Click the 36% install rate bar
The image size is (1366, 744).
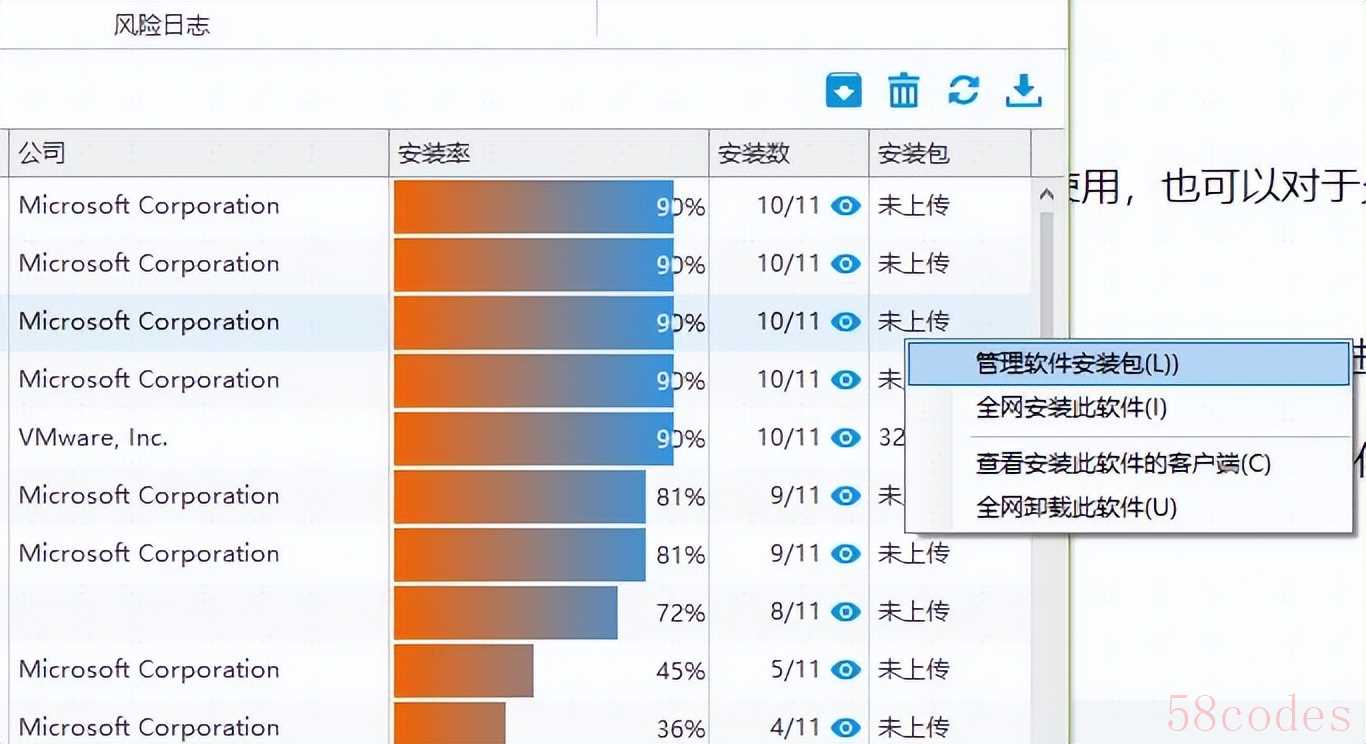point(450,723)
